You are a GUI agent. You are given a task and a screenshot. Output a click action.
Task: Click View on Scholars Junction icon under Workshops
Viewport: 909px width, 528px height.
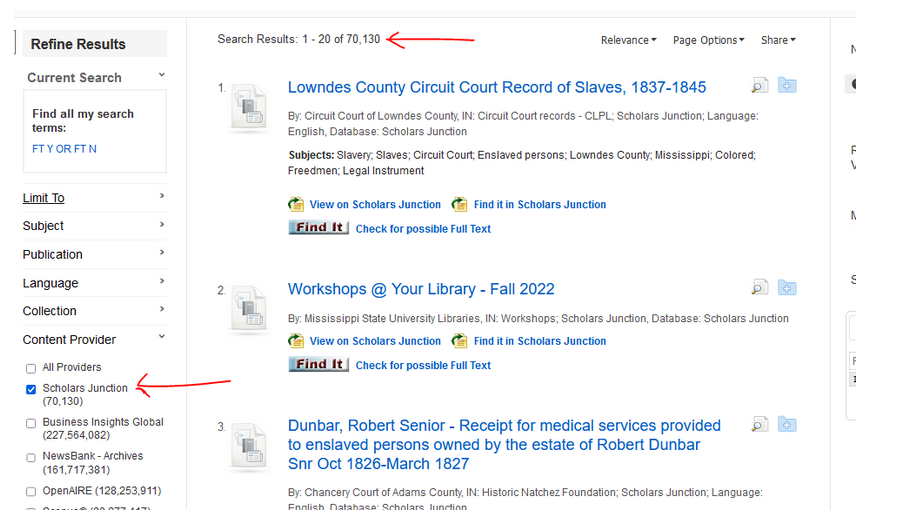tap(296, 341)
